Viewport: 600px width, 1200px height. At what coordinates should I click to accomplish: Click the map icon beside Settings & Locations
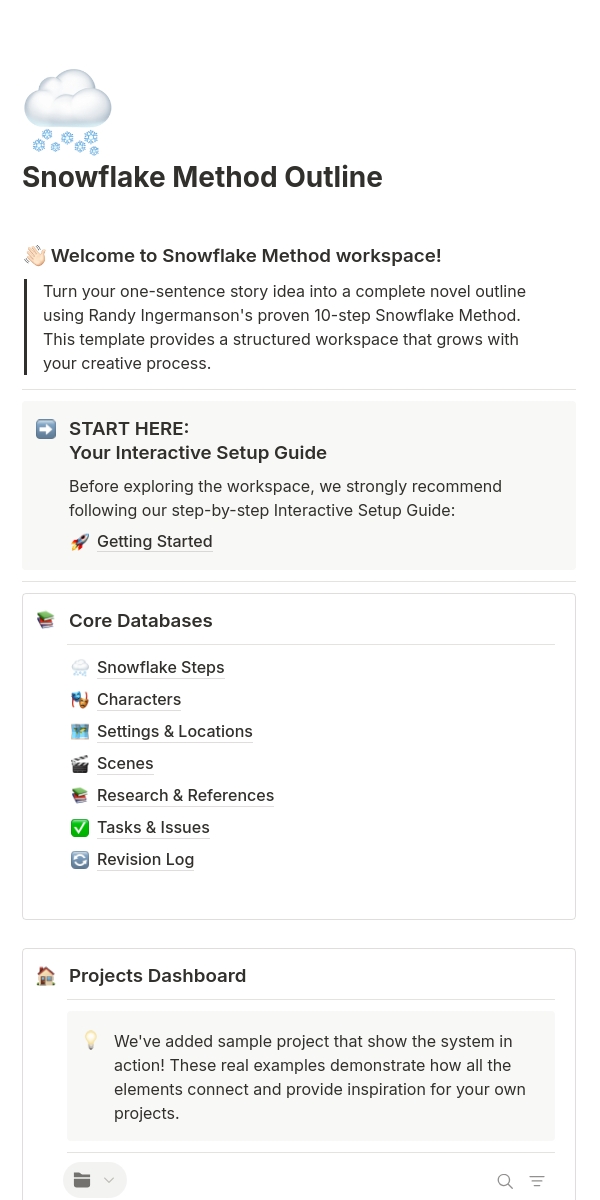(80, 732)
